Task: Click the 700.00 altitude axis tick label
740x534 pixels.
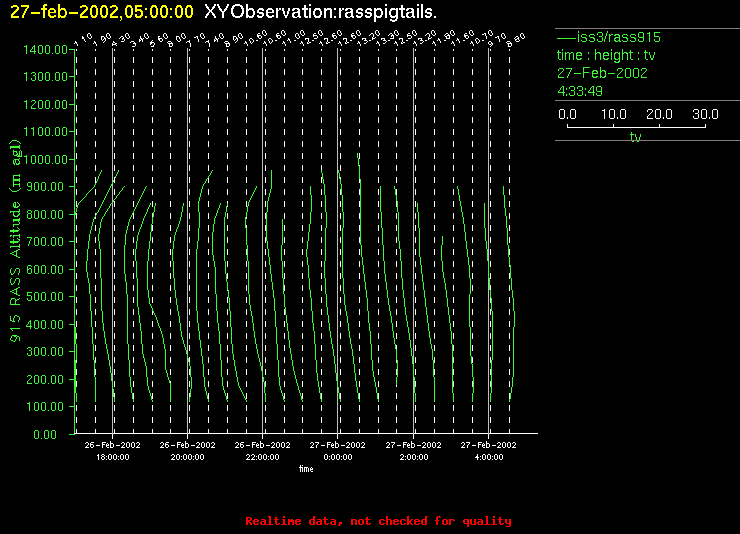Action: [x=47, y=242]
